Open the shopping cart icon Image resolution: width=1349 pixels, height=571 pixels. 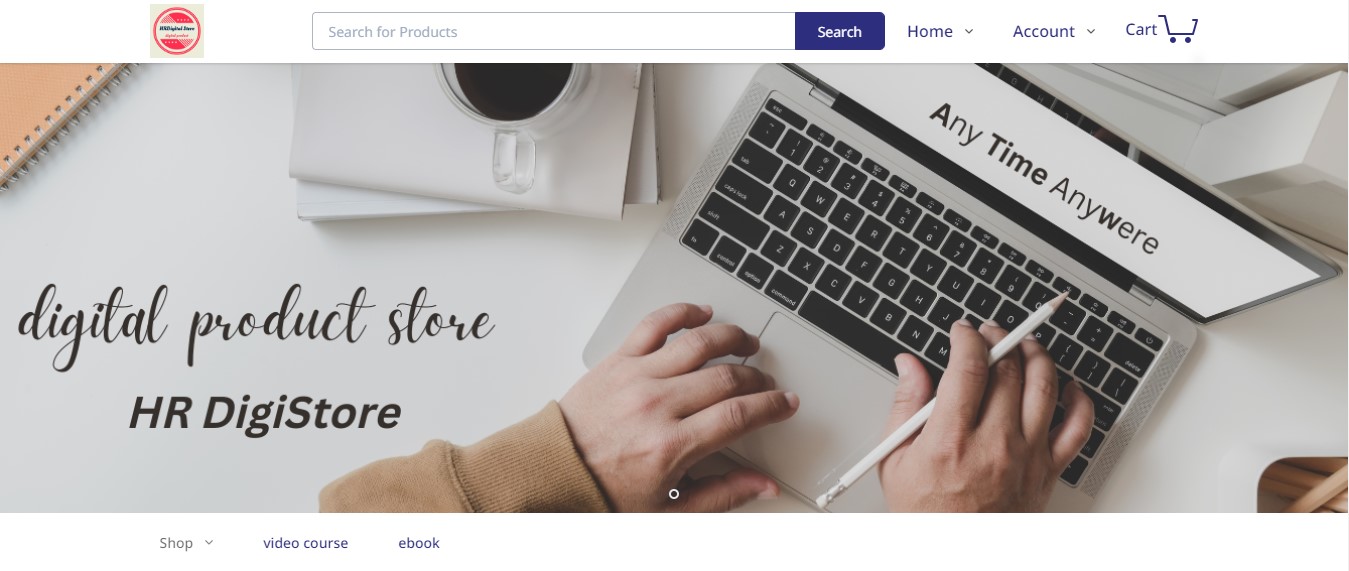tap(1179, 29)
